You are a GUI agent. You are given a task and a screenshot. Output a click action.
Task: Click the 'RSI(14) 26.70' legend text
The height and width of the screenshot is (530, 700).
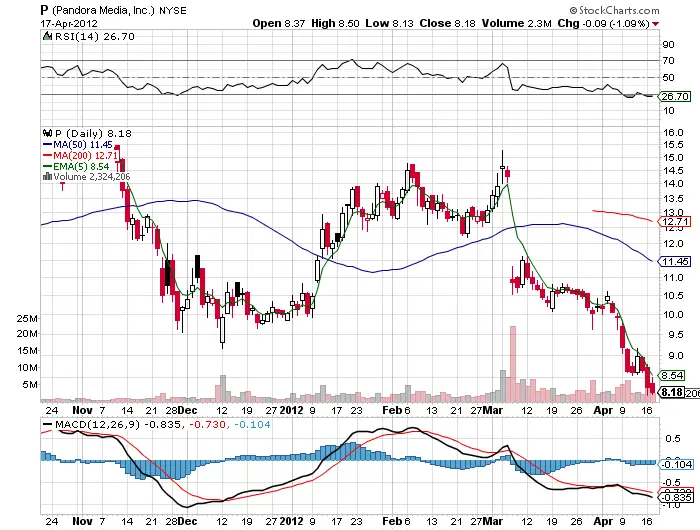(94, 36)
